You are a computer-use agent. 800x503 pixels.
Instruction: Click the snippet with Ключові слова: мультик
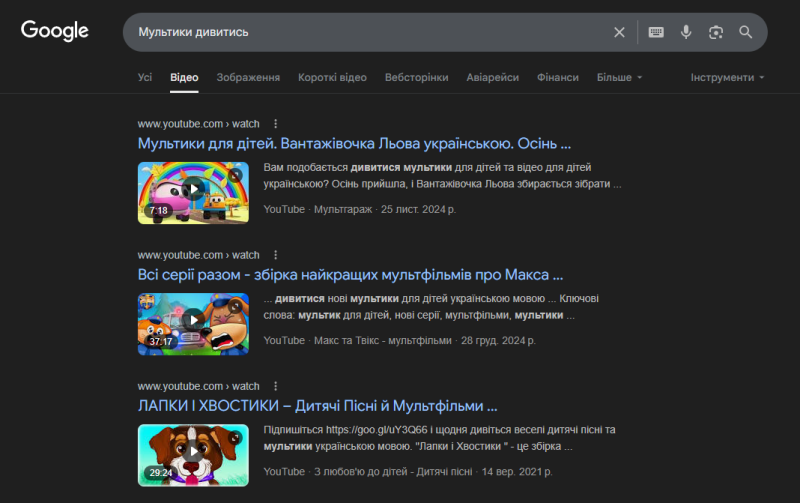431,307
